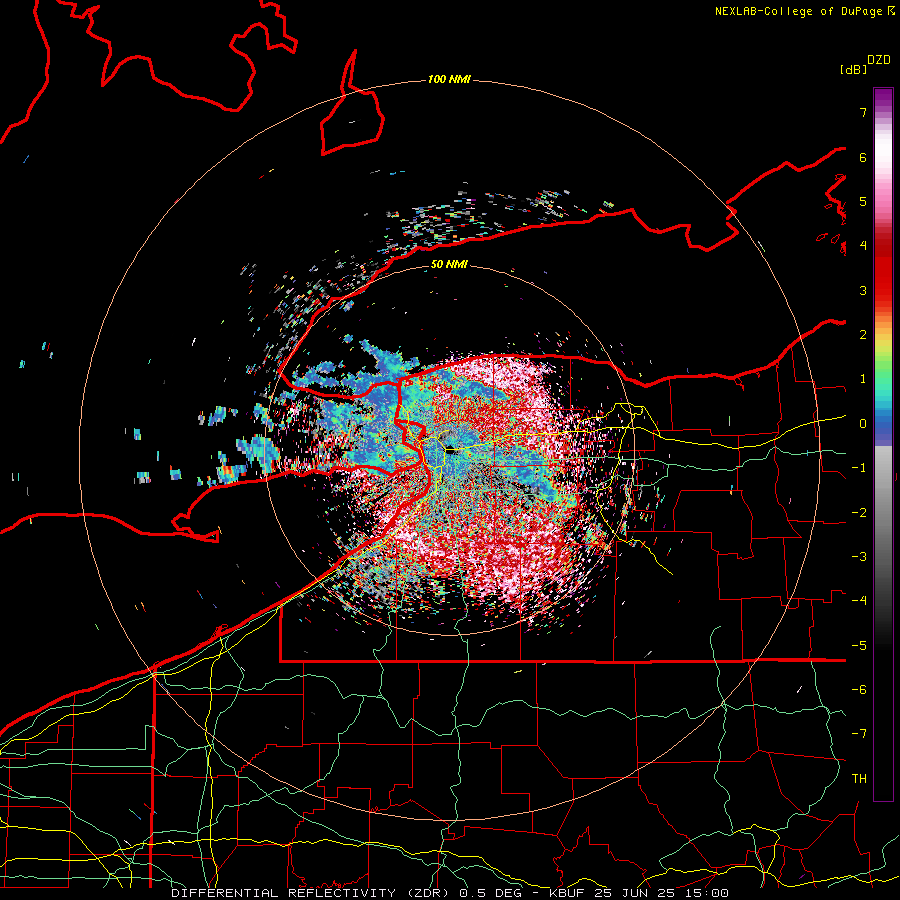Click the NEXLAB-College of DuPage label
Screen dimensions: 900x900
click(800, 11)
